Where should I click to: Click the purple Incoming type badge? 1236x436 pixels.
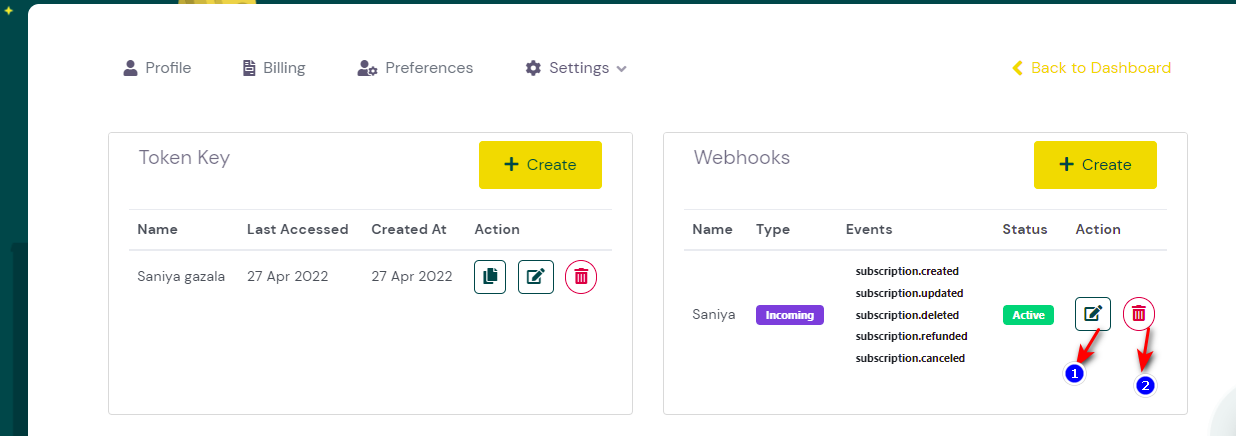click(789, 315)
